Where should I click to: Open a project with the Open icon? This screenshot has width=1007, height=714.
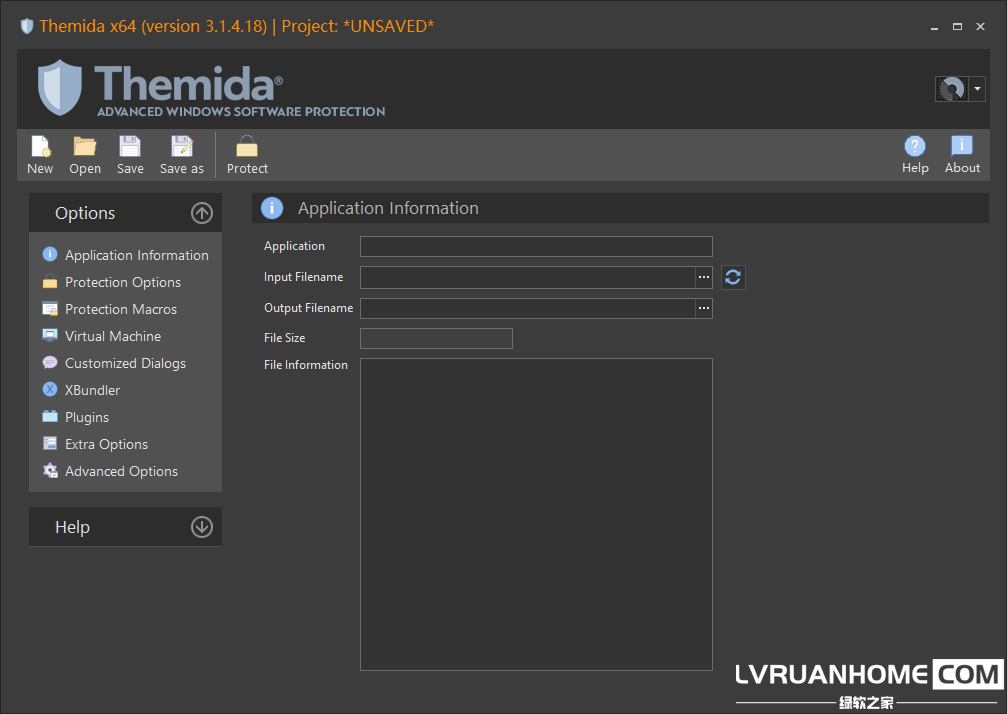click(85, 147)
